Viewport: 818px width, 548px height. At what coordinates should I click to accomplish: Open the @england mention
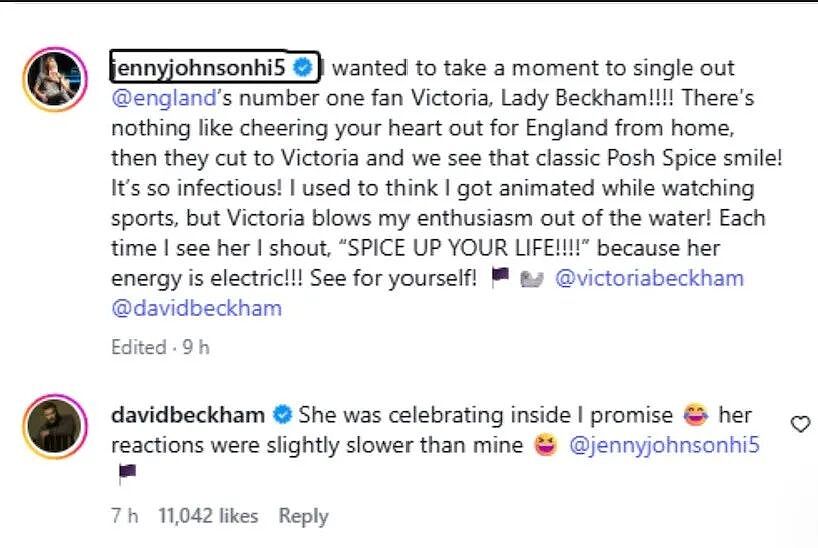click(x=164, y=98)
